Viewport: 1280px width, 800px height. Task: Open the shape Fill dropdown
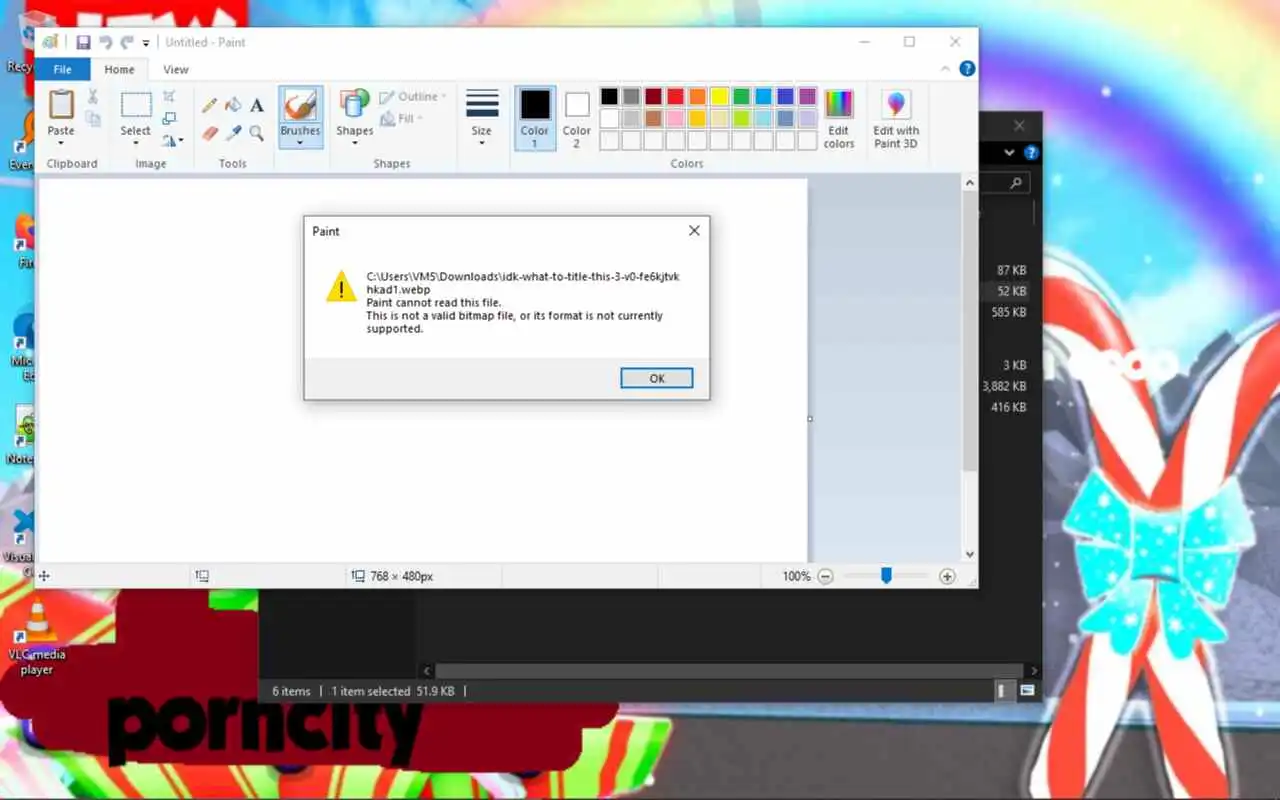click(x=400, y=119)
